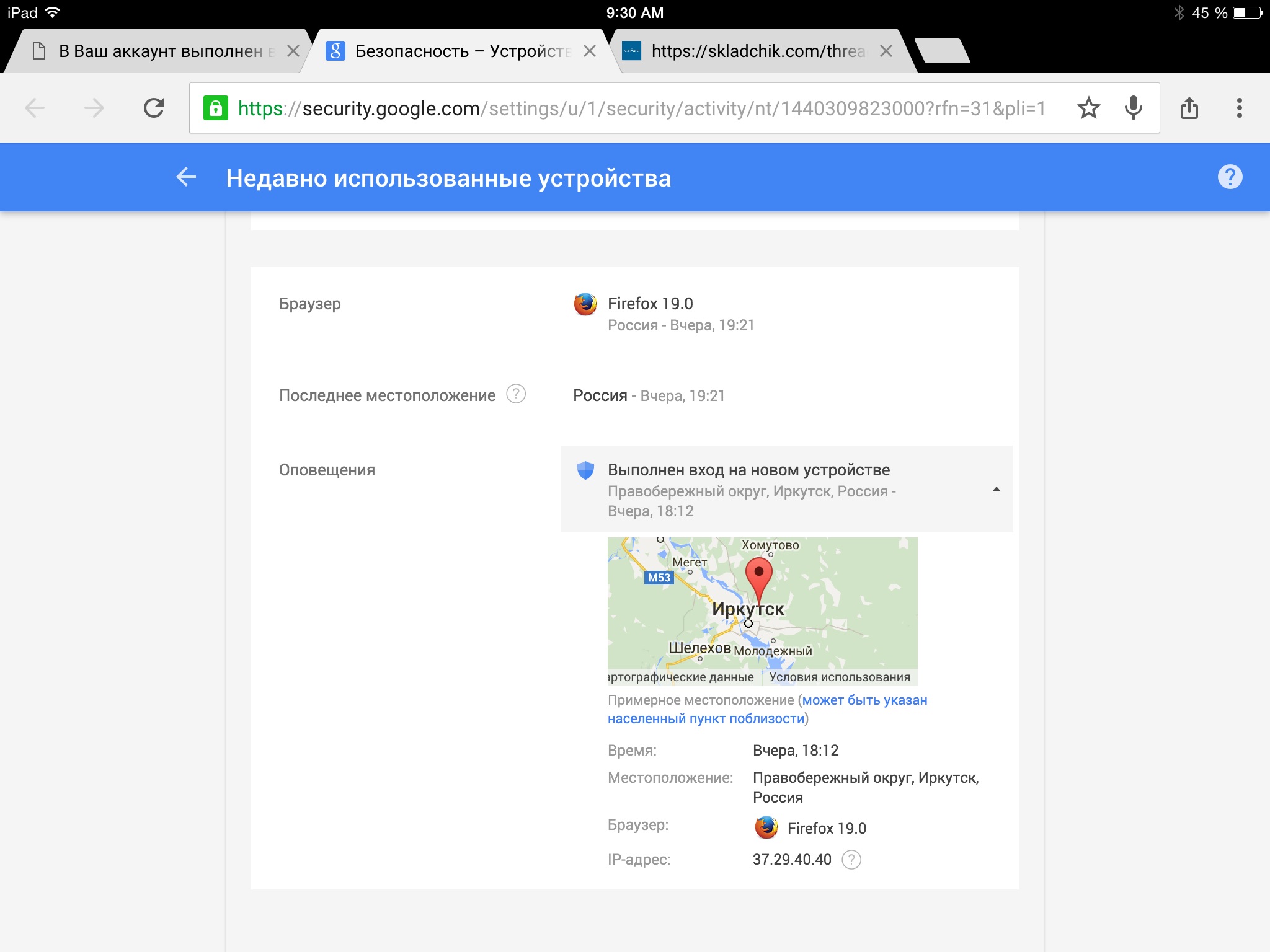Screen dimensions: 1270x952
Task: Open link 'может быть указан населенный пункт поблизости'
Action: (864, 700)
